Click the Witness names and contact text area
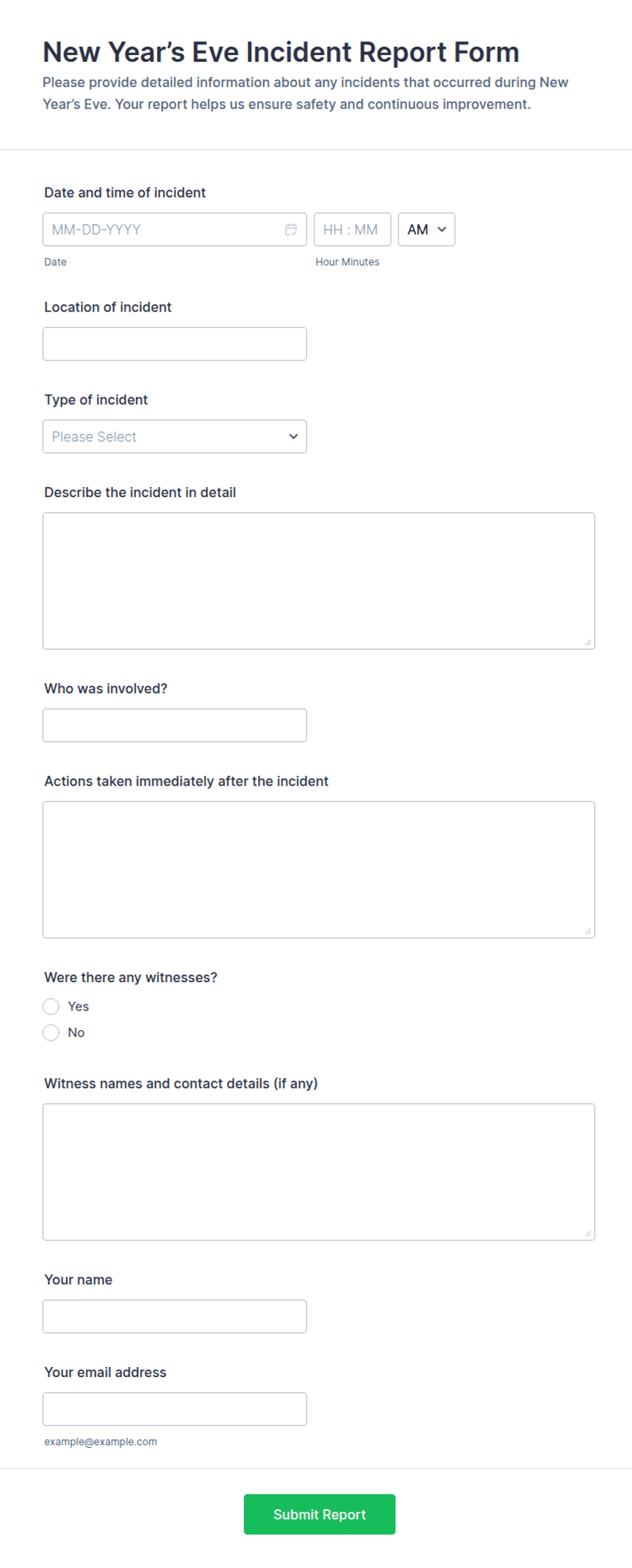Image resolution: width=632 pixels, height=1568 pixels. [x=319, y=1171]
